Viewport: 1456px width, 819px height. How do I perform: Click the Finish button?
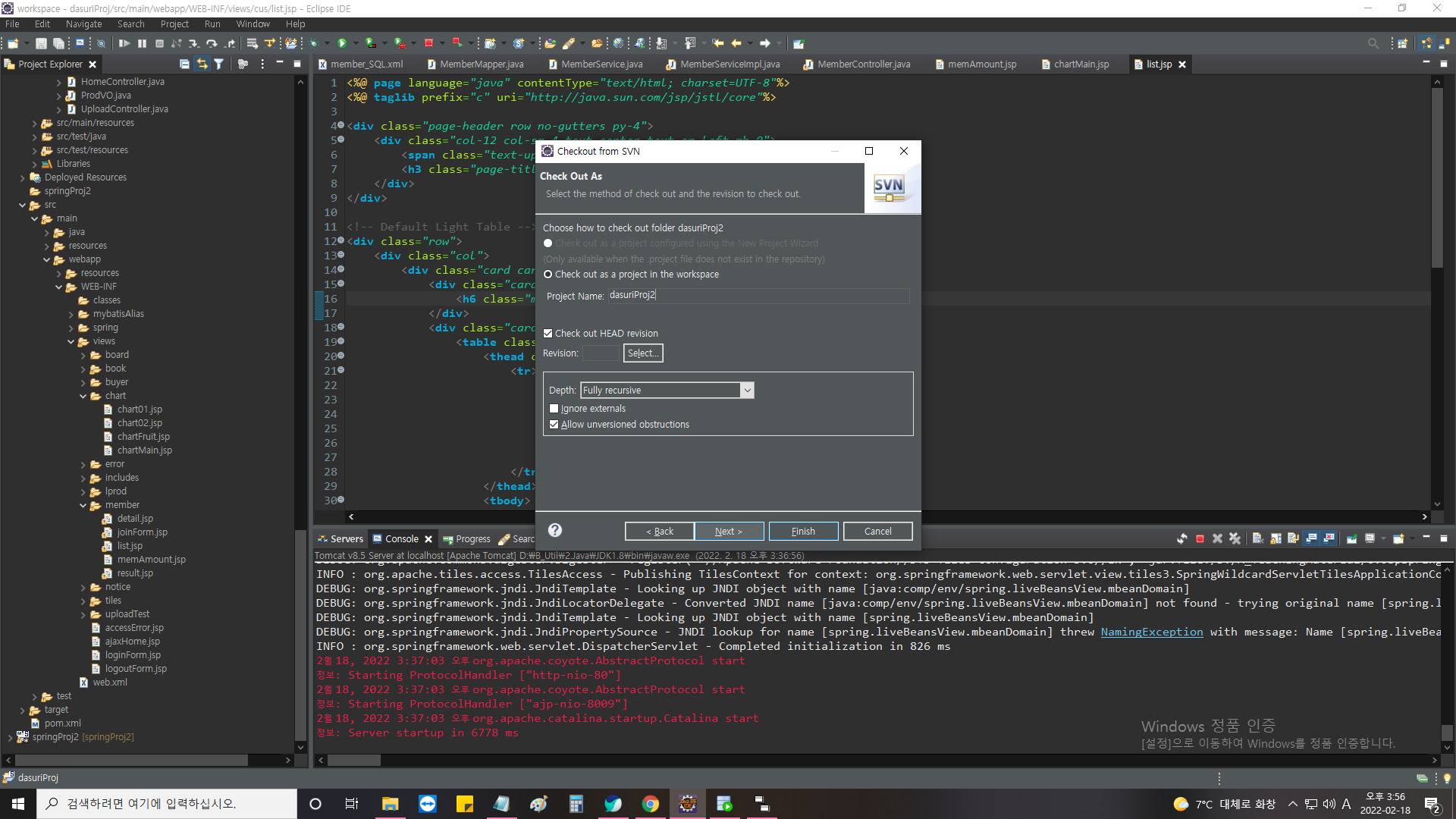point(803,532)
